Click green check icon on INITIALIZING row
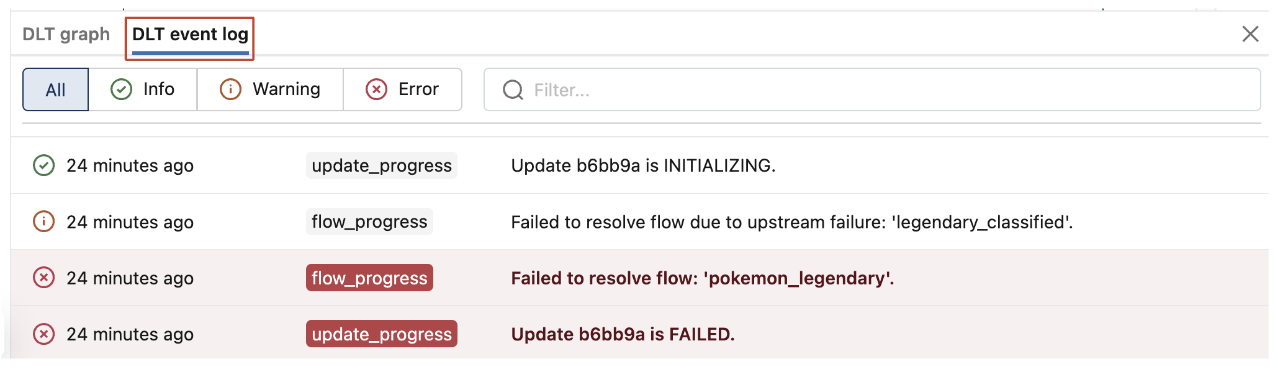 (44, 165)
